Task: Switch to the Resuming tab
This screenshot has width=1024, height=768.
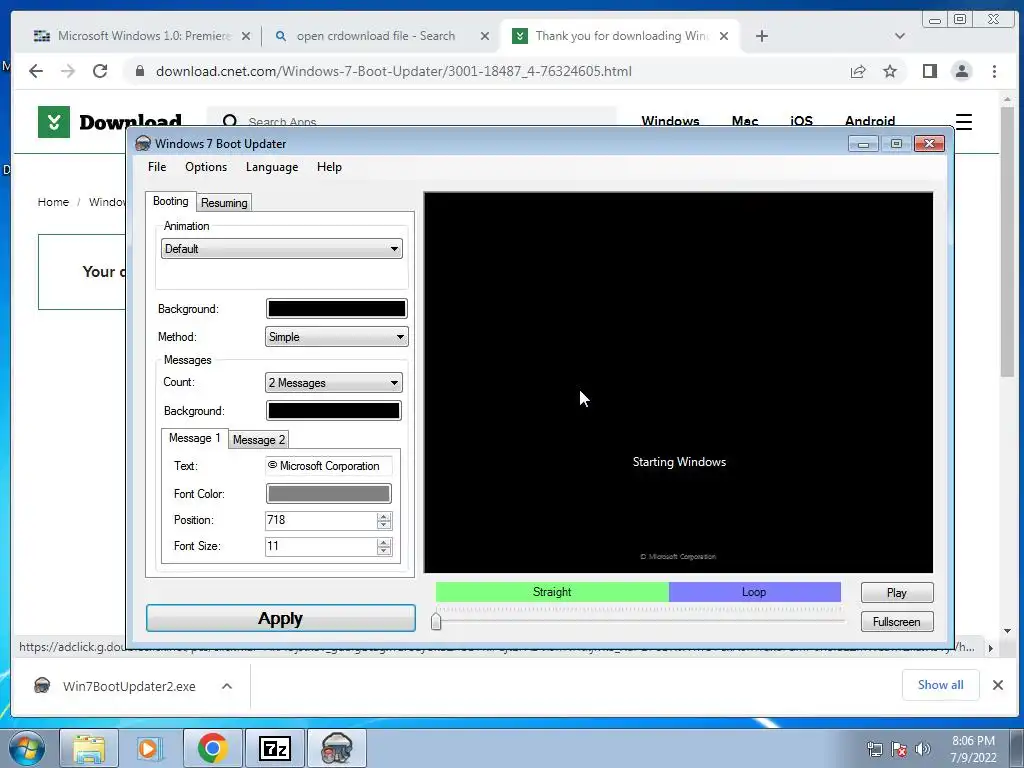Action: (x=224, y=202)
